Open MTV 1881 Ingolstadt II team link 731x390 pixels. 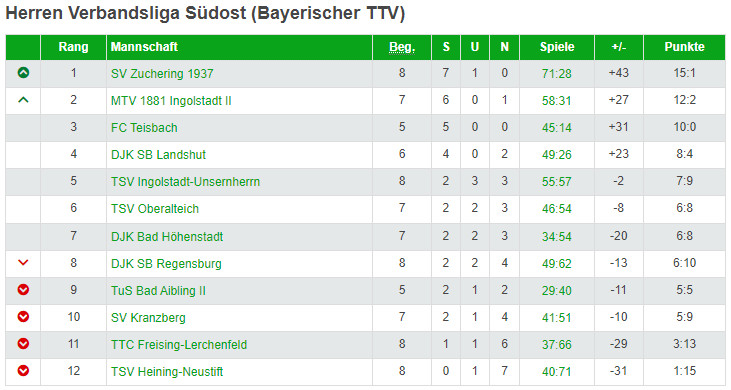171,101
